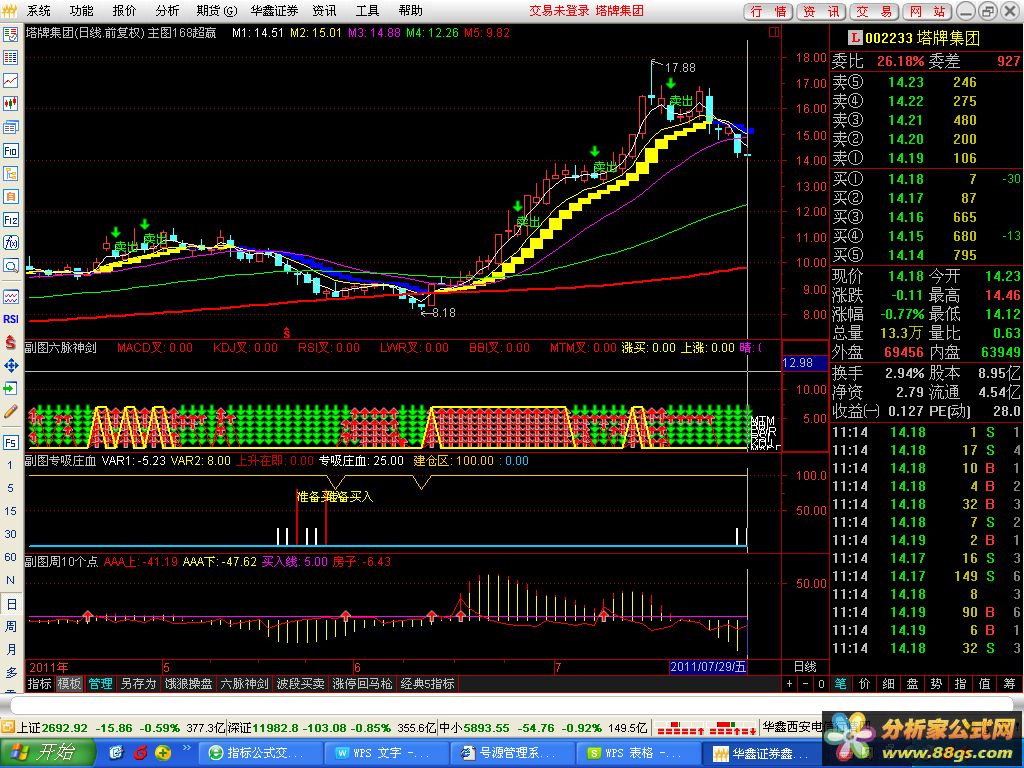Switch to the 筹 chip distribution tab

coord(1009,684)
